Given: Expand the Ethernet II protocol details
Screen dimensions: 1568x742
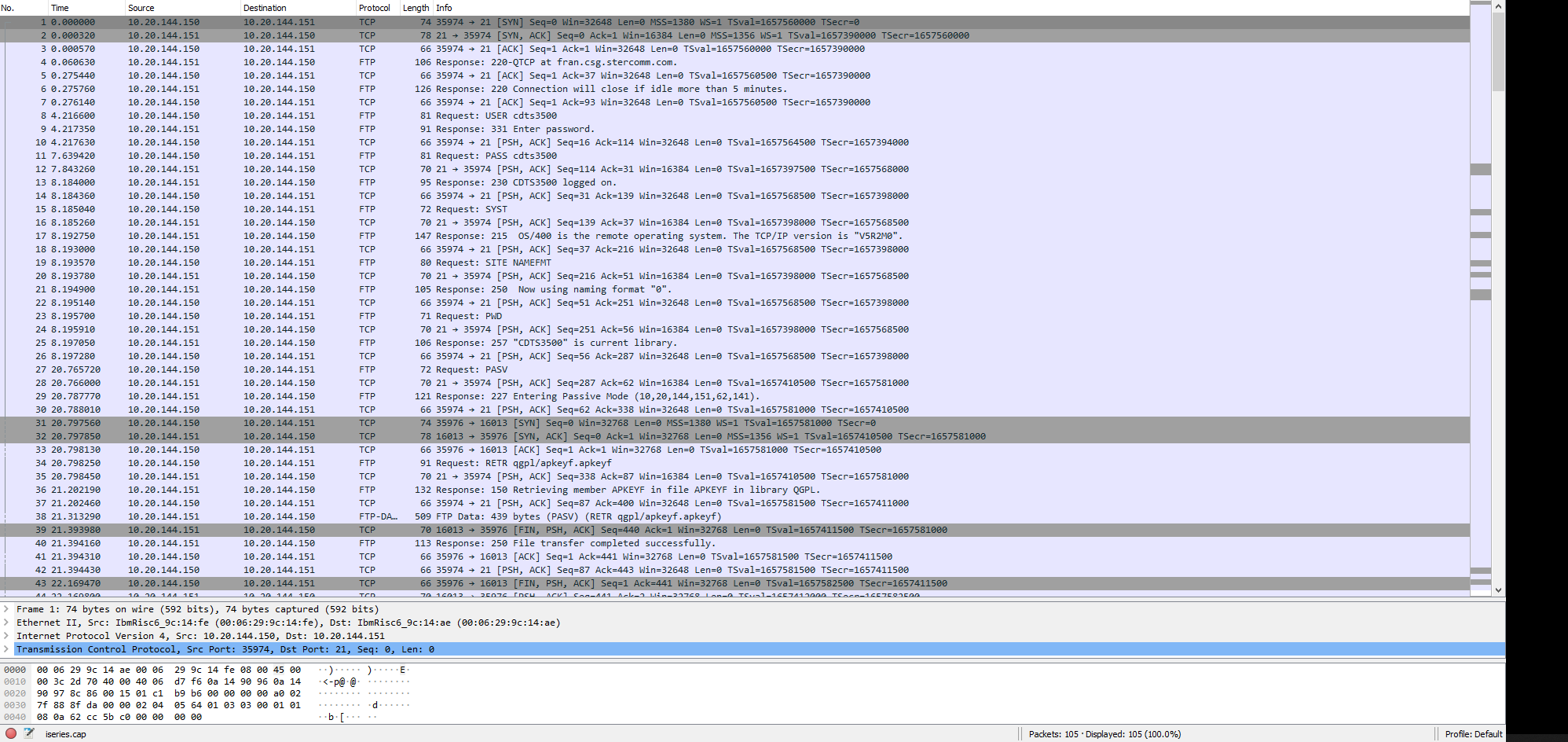Looking at the screenshot, I should (8, 622).
